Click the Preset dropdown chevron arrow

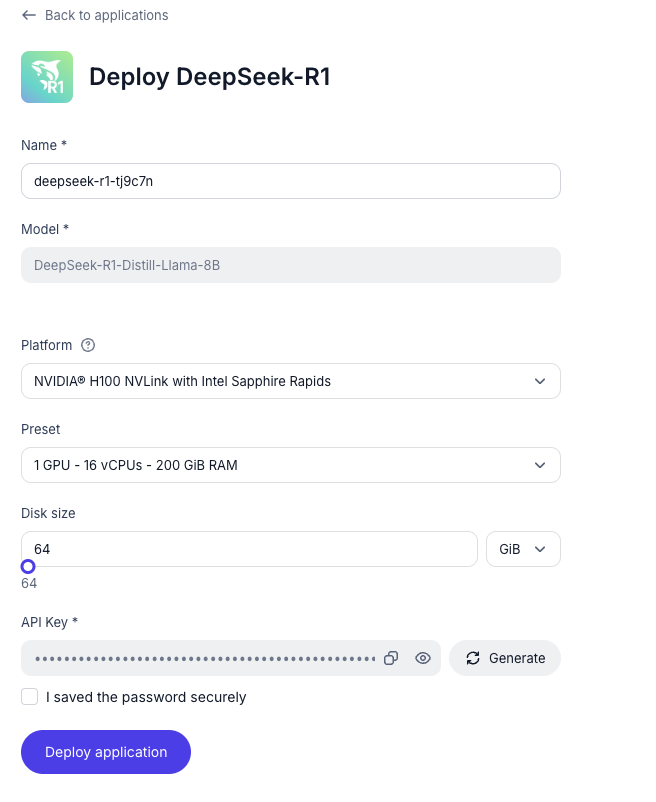[x=540, y=465]
